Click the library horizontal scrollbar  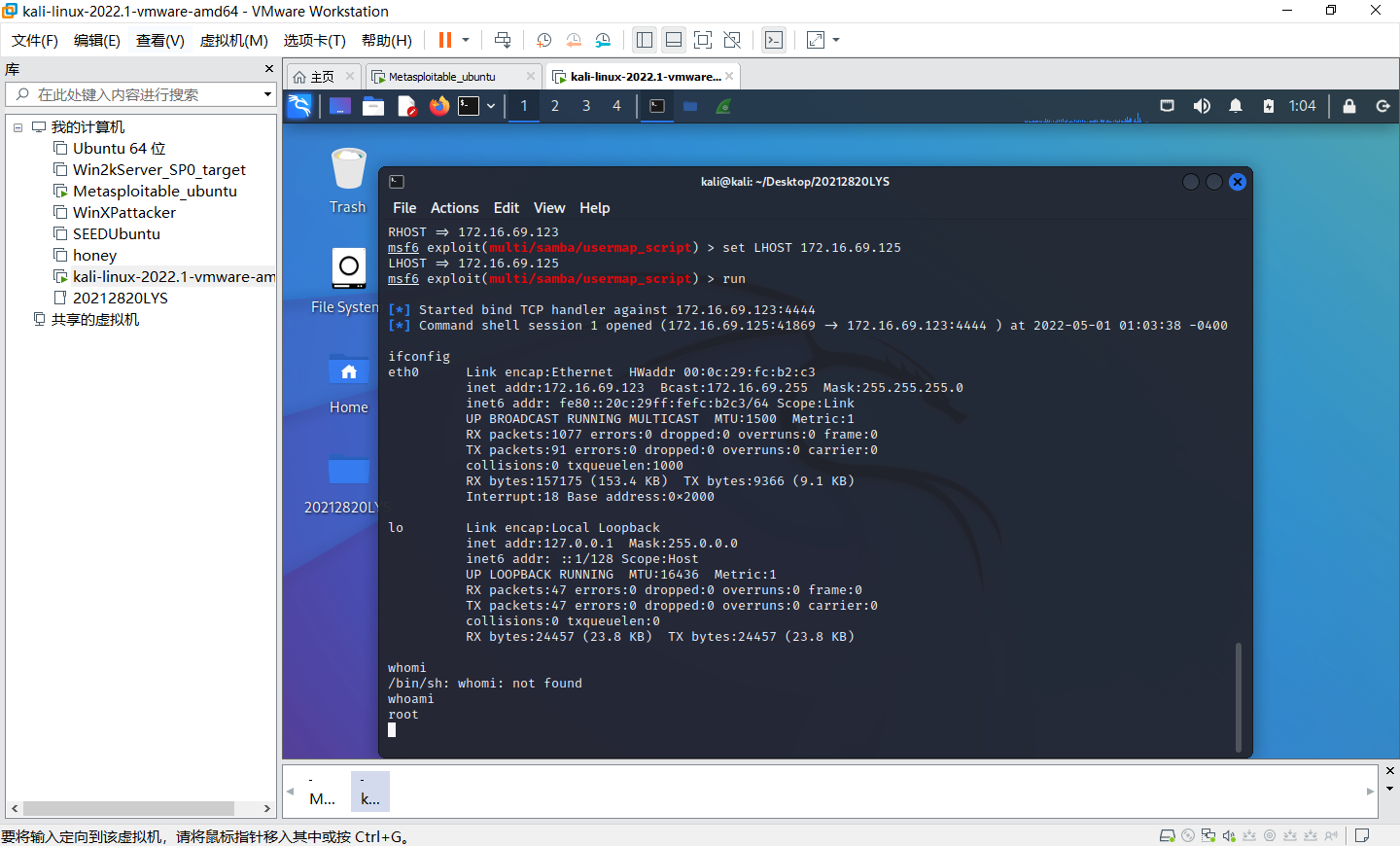click(128, 809)
